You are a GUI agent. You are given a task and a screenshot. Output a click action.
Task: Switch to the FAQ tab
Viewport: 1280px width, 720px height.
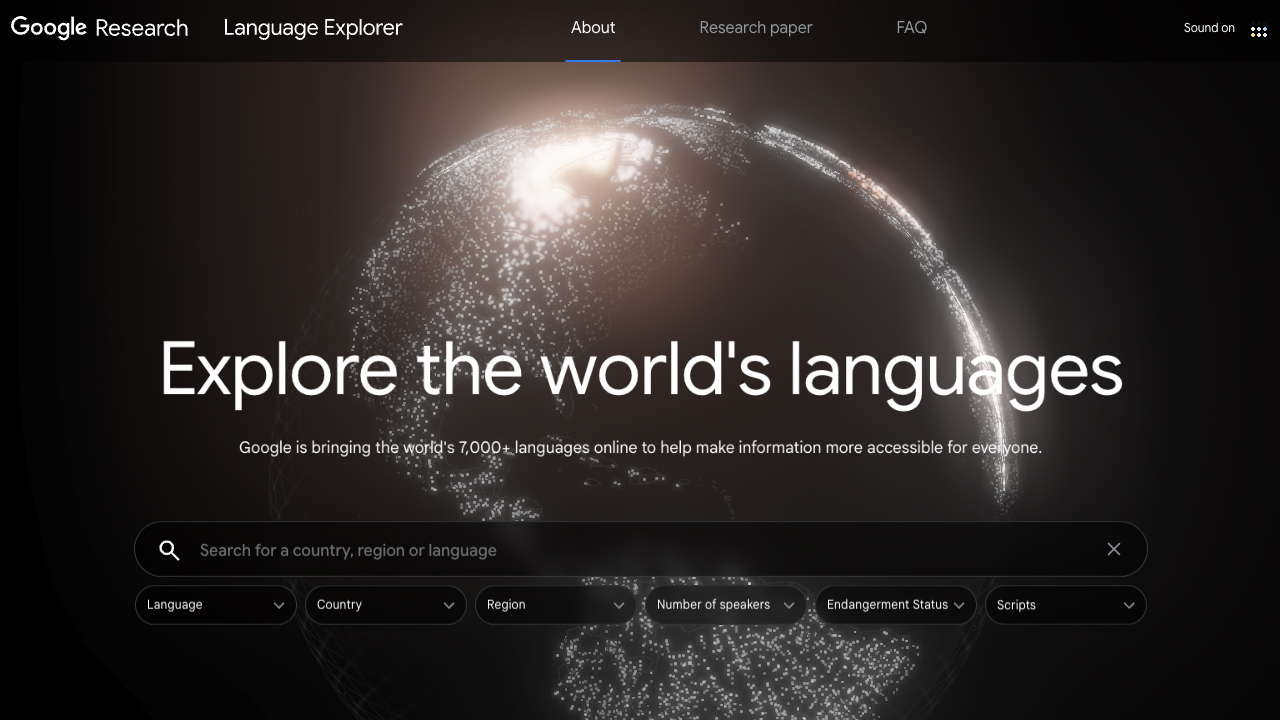tap(912, 28)
